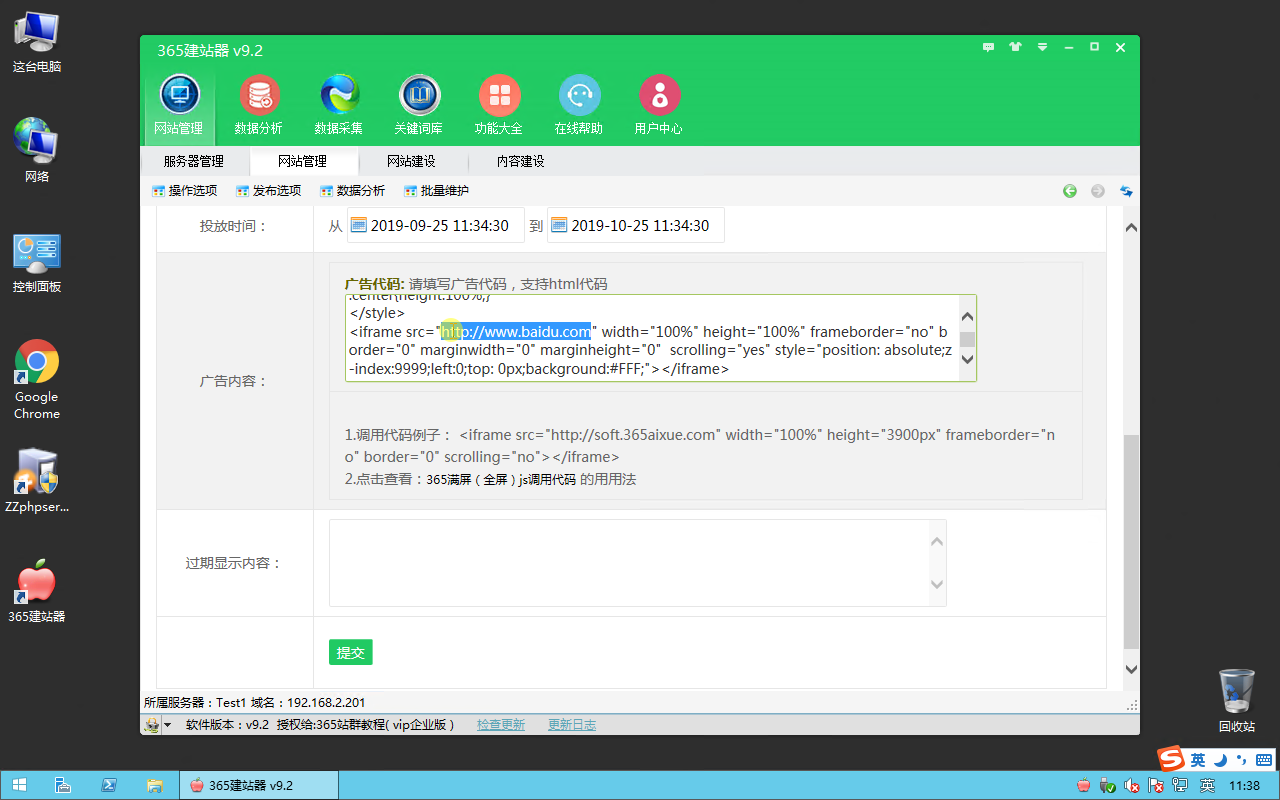Switch to the 网站管理 tab
The image size is (1280, 800).
point(303,161)
